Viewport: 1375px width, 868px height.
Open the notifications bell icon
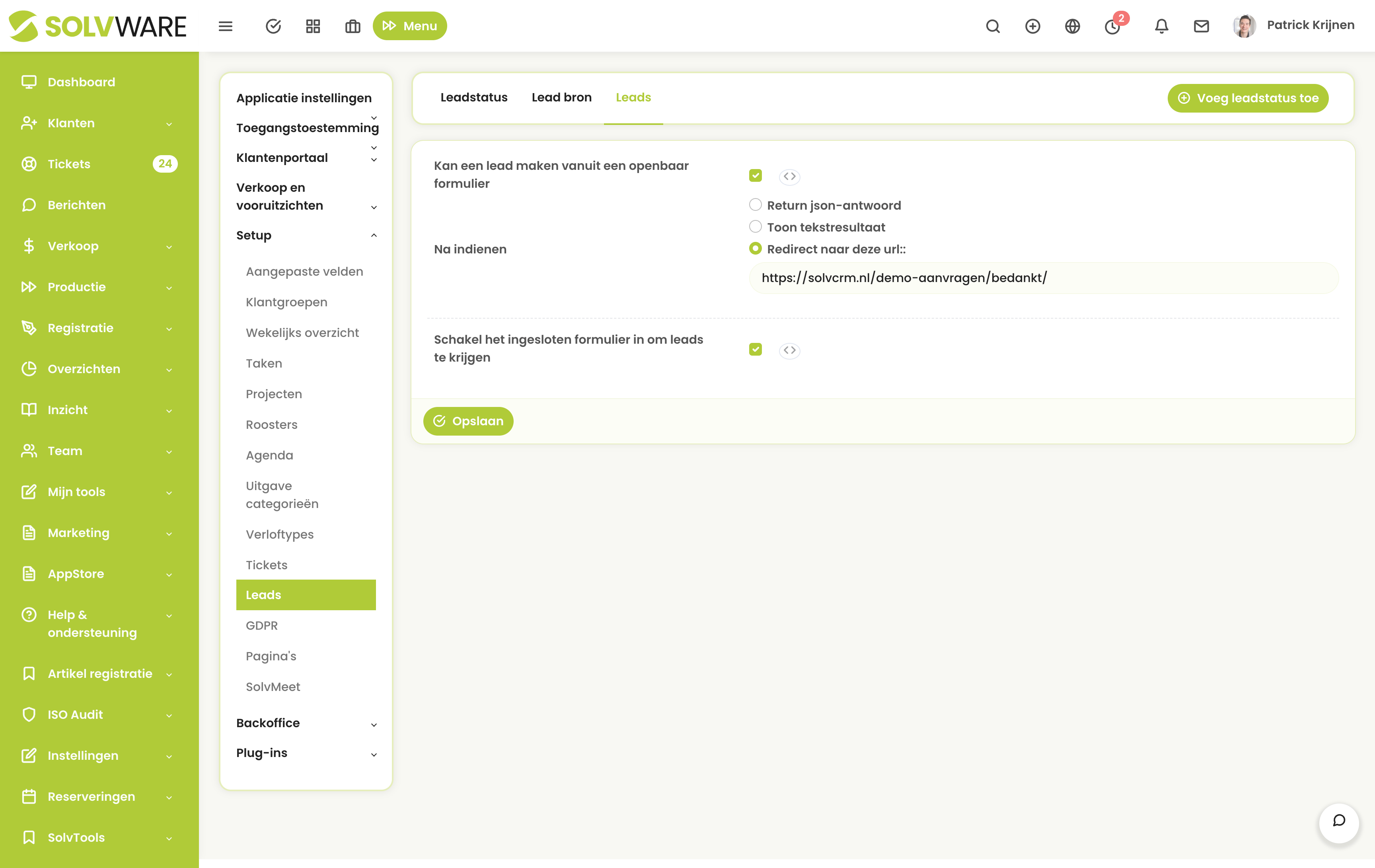[x=1161, y=26]
